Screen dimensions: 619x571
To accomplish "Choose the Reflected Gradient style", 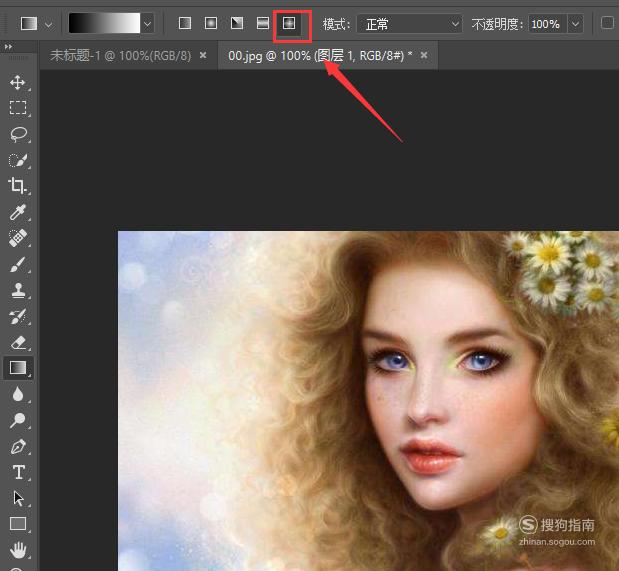I will 263,24.
